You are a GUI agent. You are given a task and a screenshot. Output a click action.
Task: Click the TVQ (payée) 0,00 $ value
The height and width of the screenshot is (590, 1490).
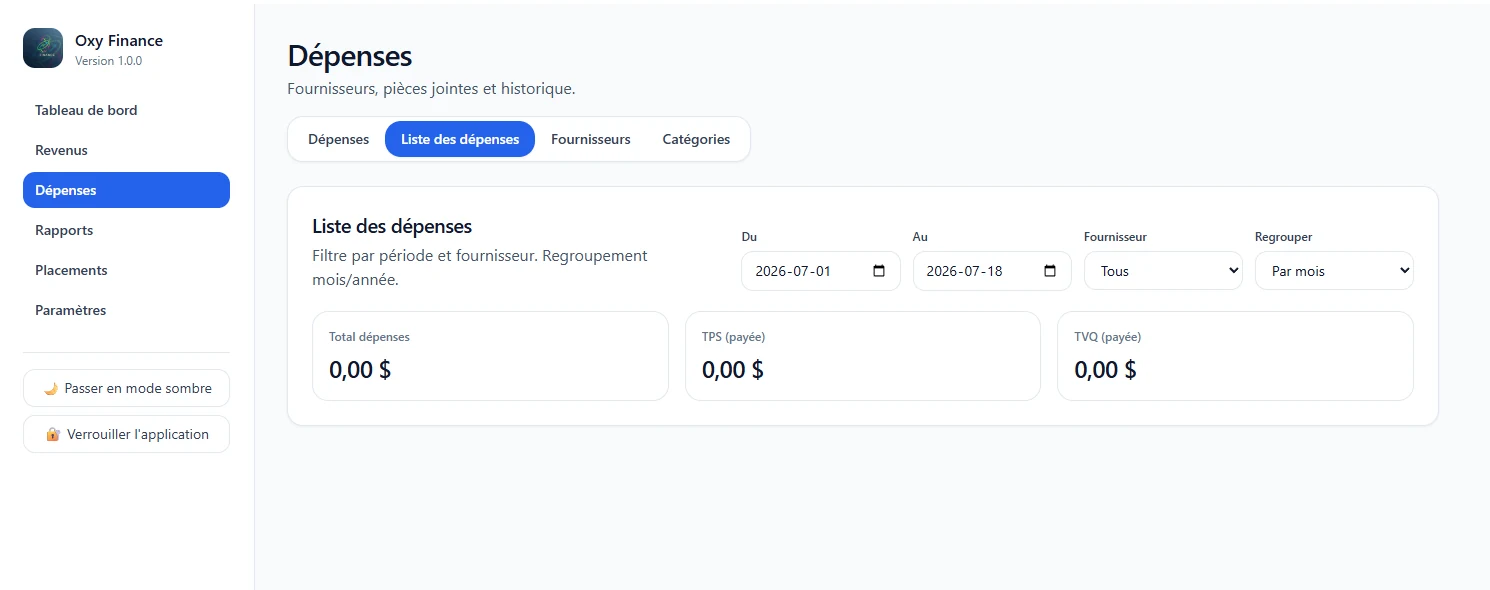coord(1105,370)
